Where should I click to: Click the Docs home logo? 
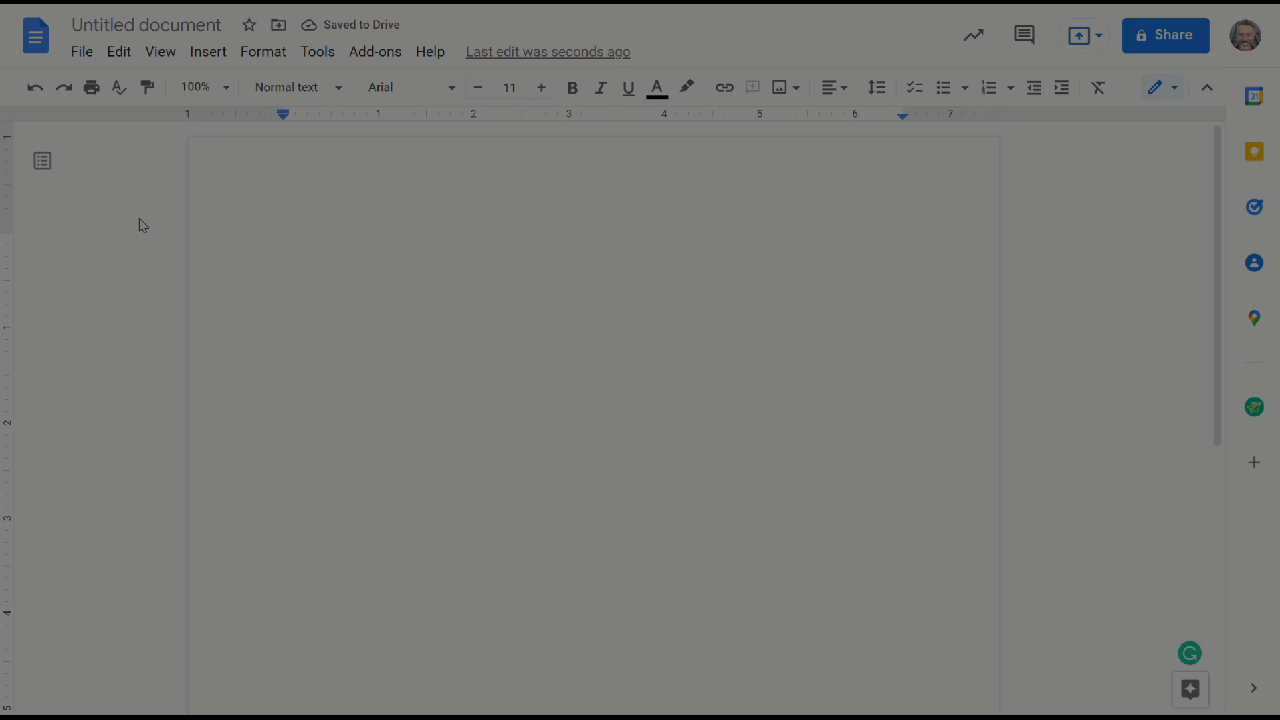tap(36, 37)
